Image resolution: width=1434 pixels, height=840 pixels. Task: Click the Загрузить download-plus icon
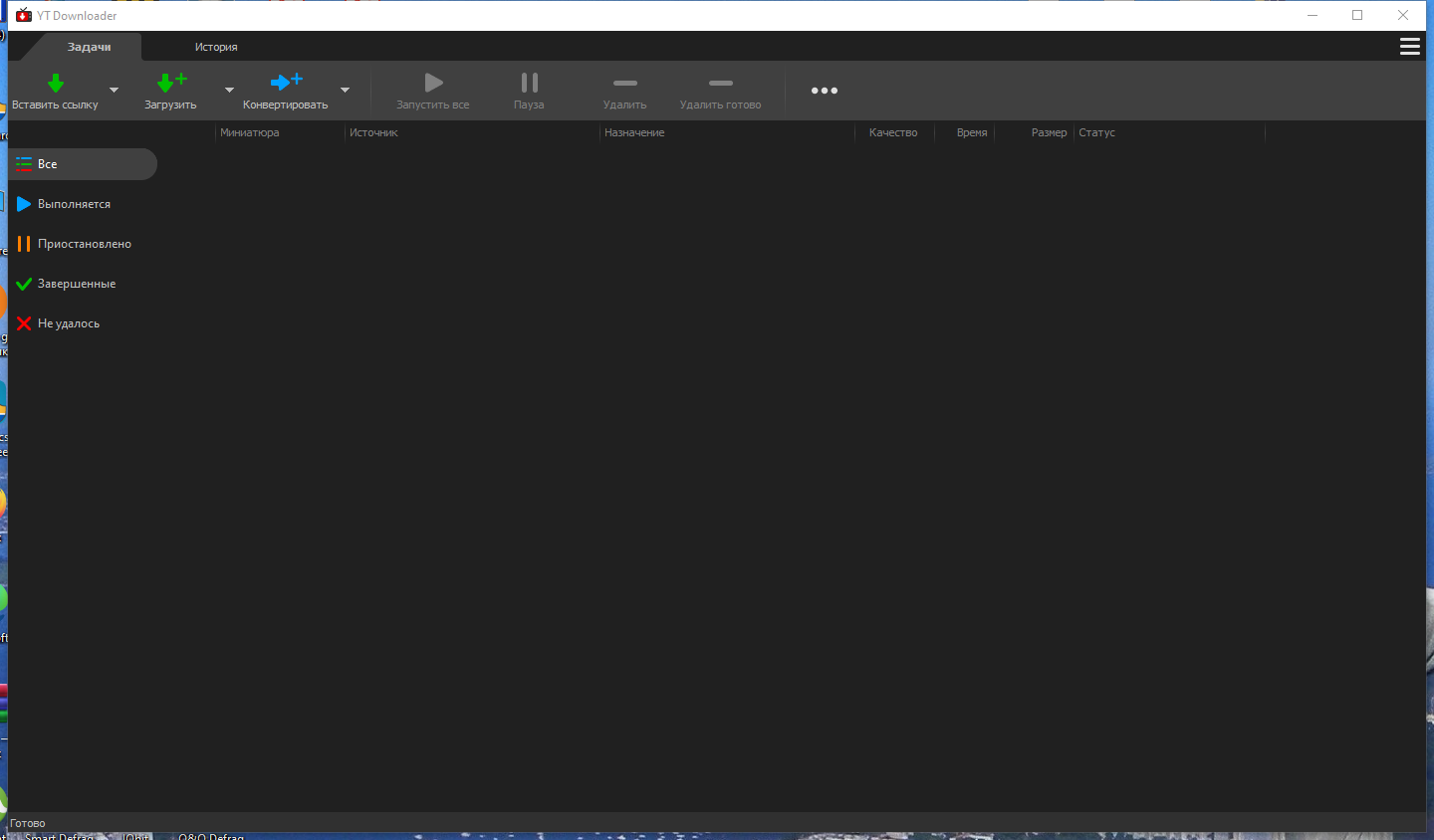[171, 83]
